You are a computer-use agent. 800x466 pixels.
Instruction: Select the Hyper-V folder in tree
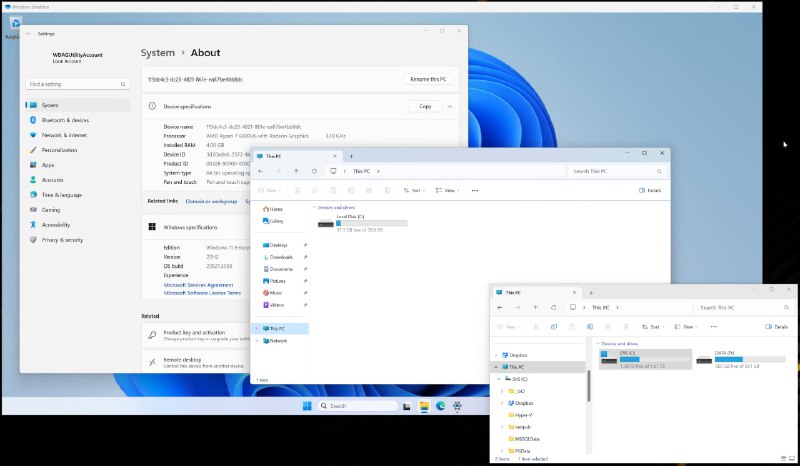(x=519, y=415)
